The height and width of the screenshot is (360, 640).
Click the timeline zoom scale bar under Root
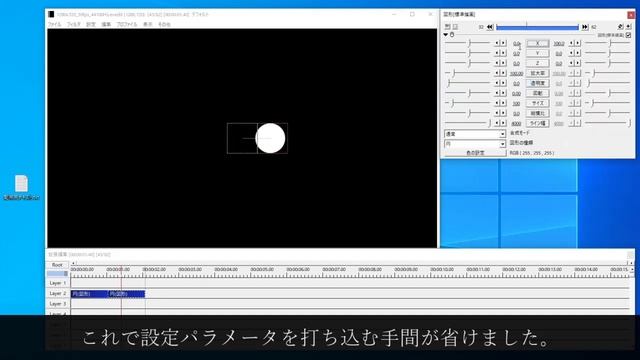(x=57, y=273)
